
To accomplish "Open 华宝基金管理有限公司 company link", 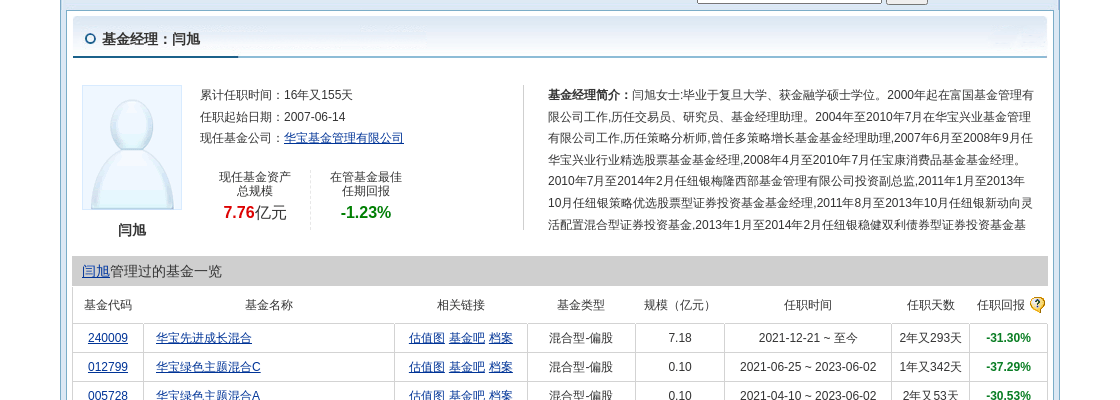I will coord(344,138).
